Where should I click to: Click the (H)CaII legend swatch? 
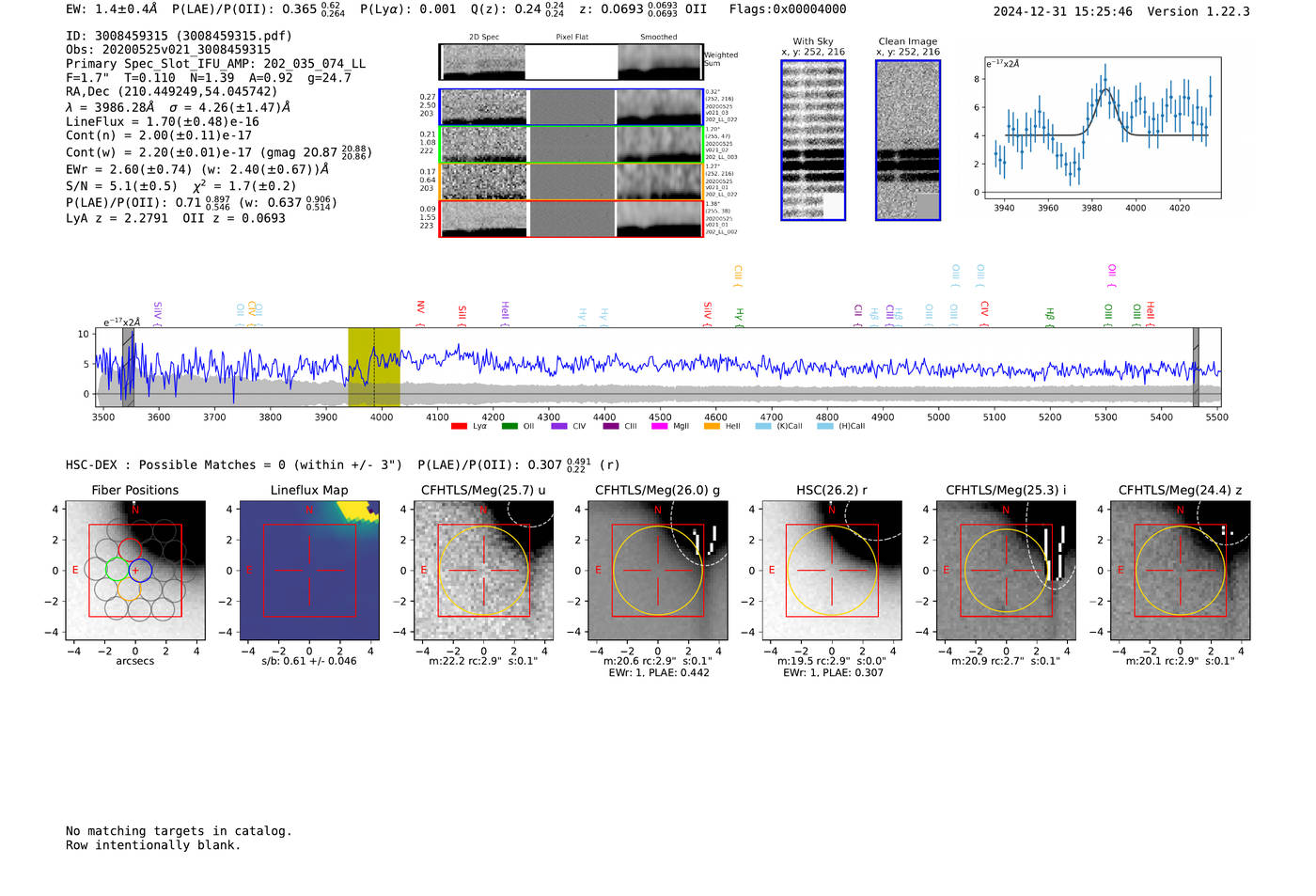[825, 426]
